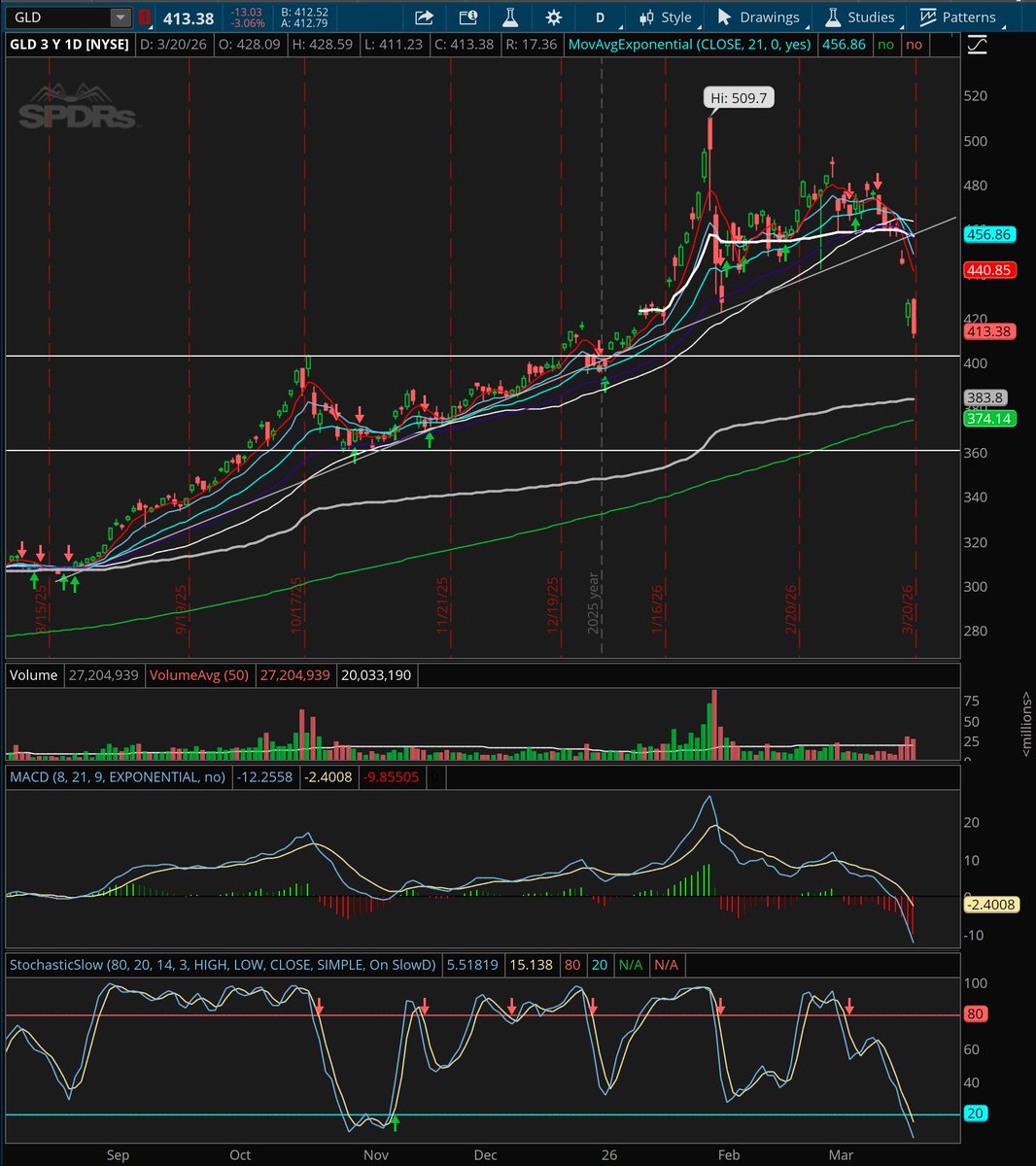Open the Drawings menu
This screenshot has width=1036, height=1166.
coord(757,17)
